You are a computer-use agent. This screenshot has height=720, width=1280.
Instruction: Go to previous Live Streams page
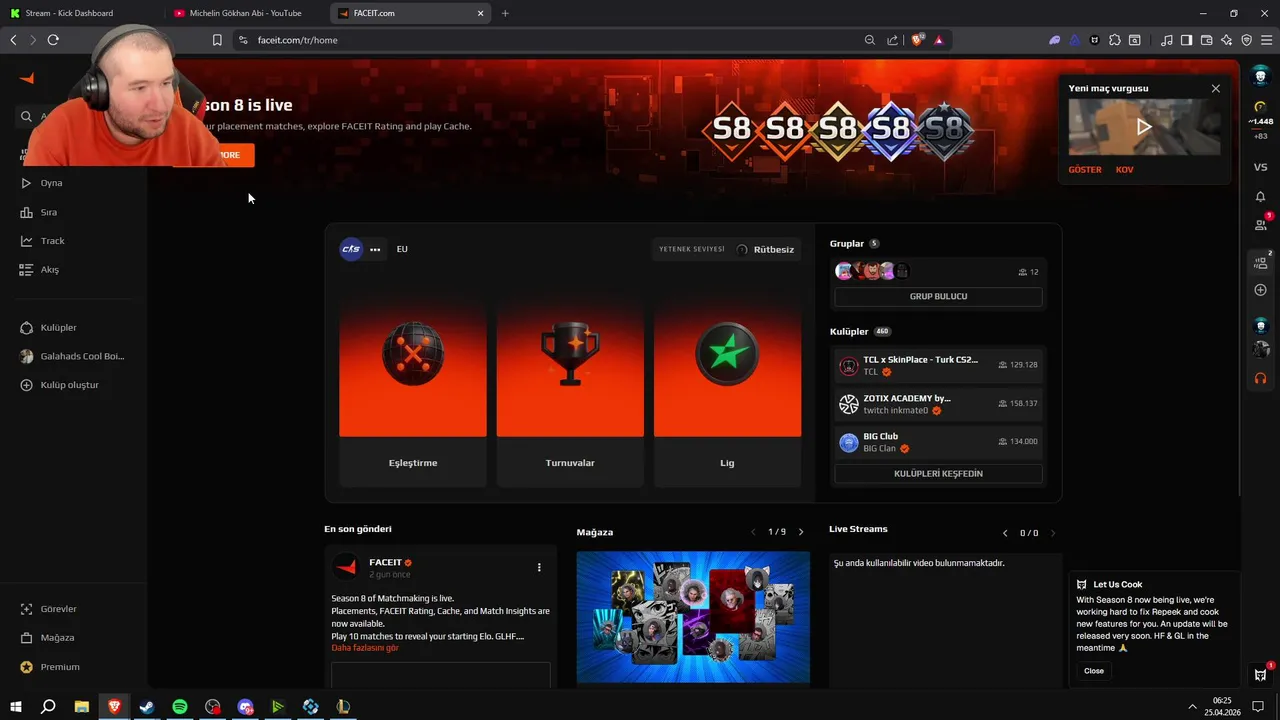pos(1005,533)
